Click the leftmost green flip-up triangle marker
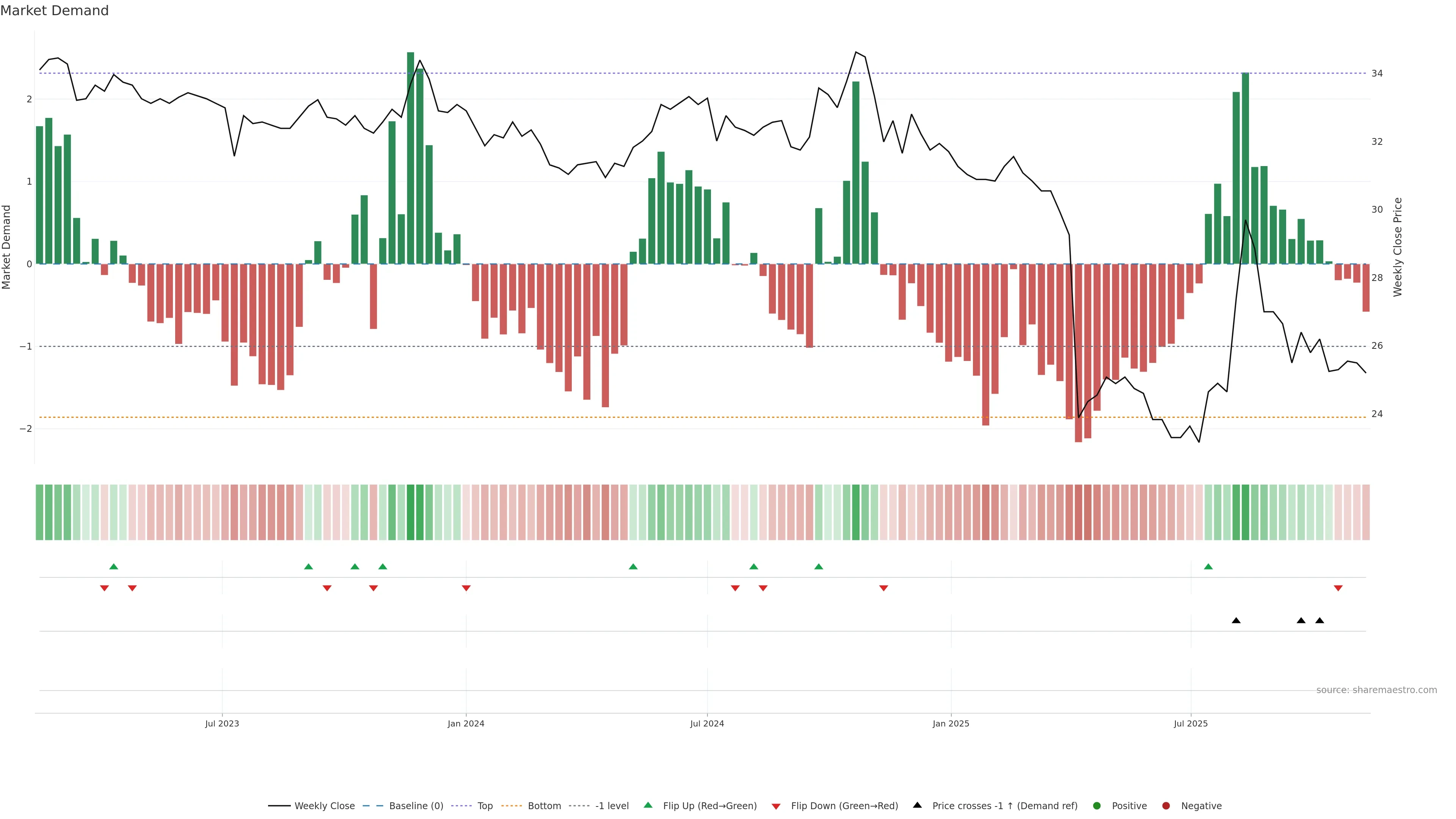Screen dimensions: 1456x819 114,566
